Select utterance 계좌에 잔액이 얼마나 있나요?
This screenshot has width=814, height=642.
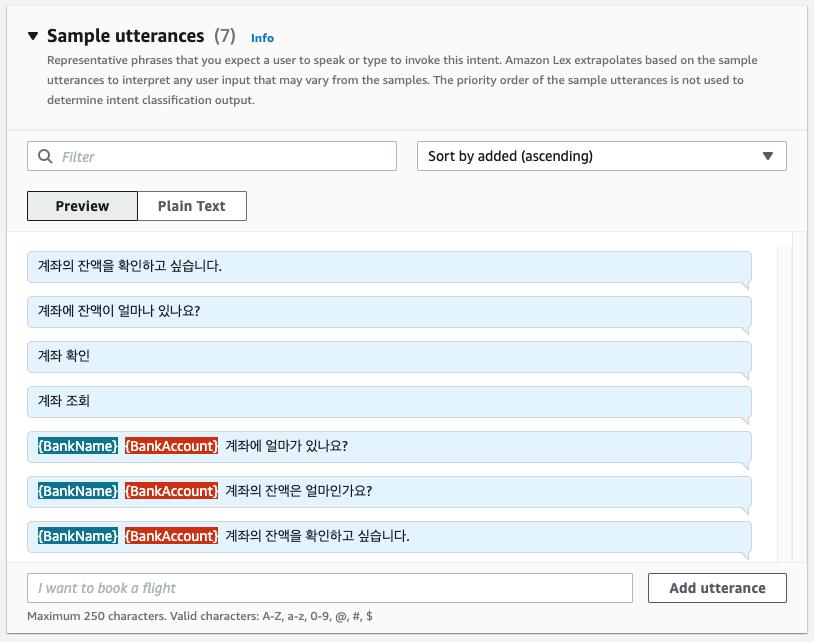pos(389,312)
